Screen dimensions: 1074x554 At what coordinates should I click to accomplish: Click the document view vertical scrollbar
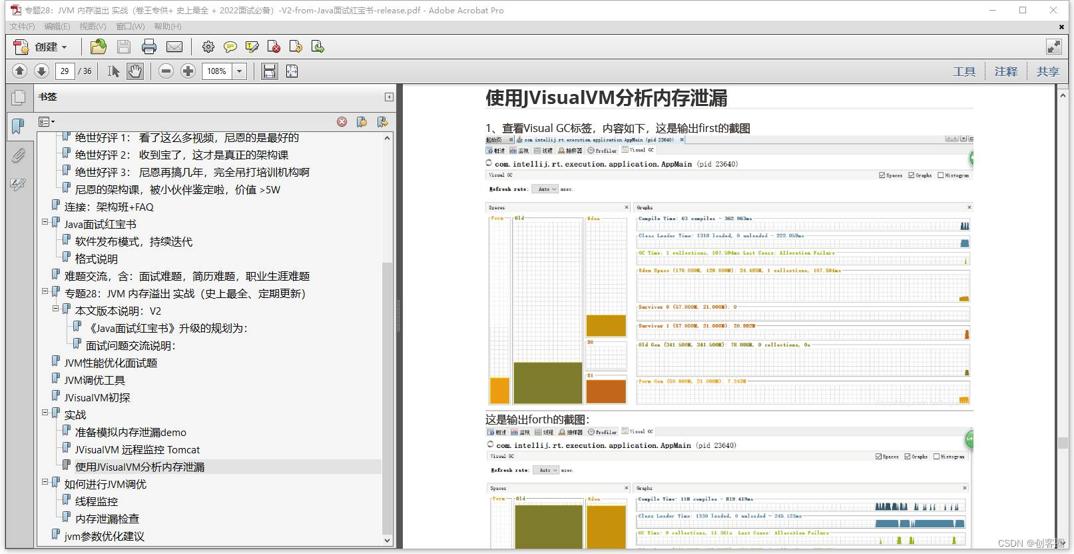(x=1062, y=442)
